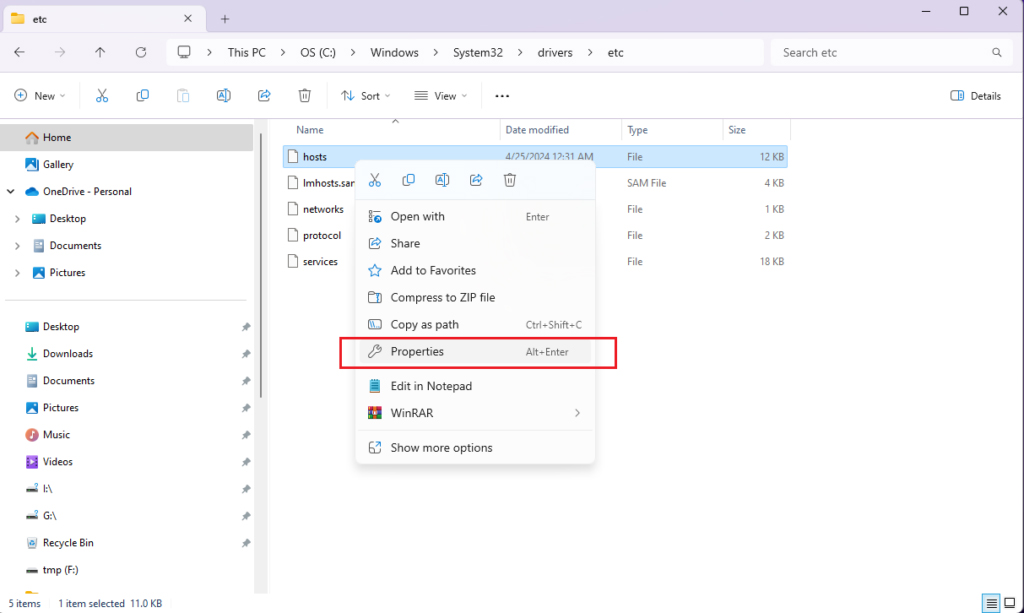The image size is (1024, 613).
Task: Go up one folder level
Action: click(x=100, y=52)
